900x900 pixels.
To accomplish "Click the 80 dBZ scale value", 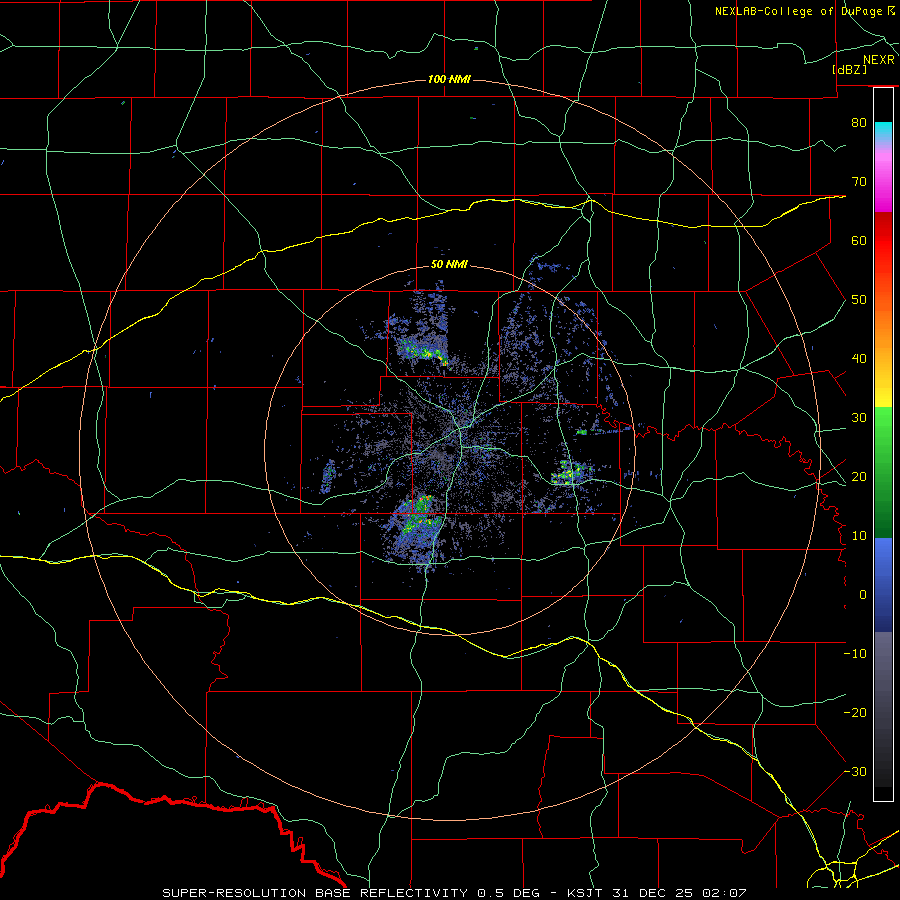I will coord(859,122).
